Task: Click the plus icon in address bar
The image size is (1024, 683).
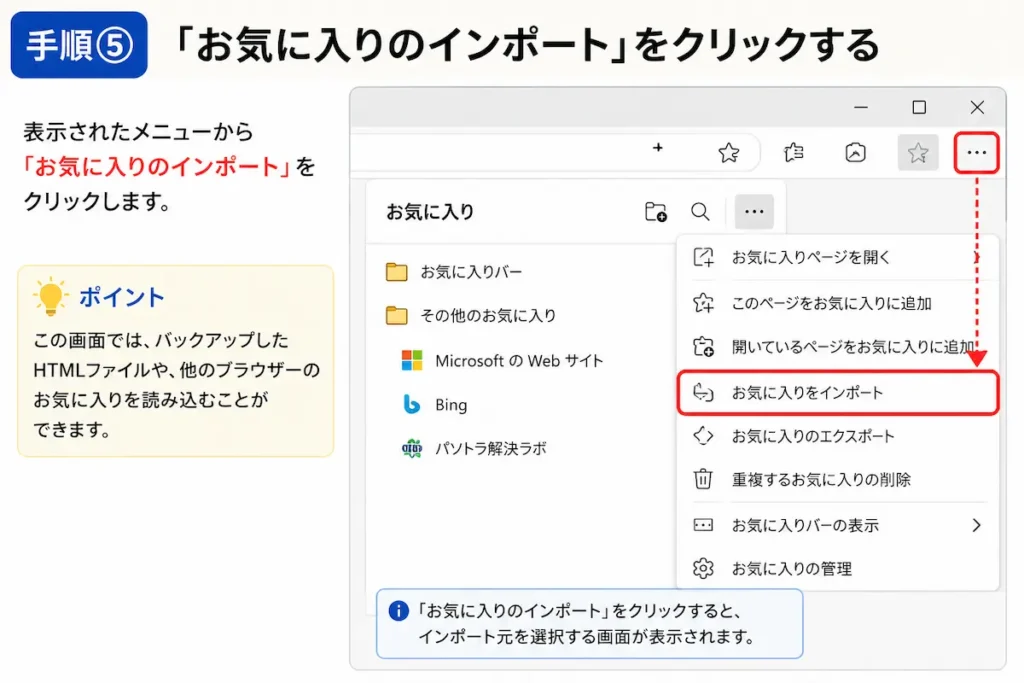Action: (658, 148)
